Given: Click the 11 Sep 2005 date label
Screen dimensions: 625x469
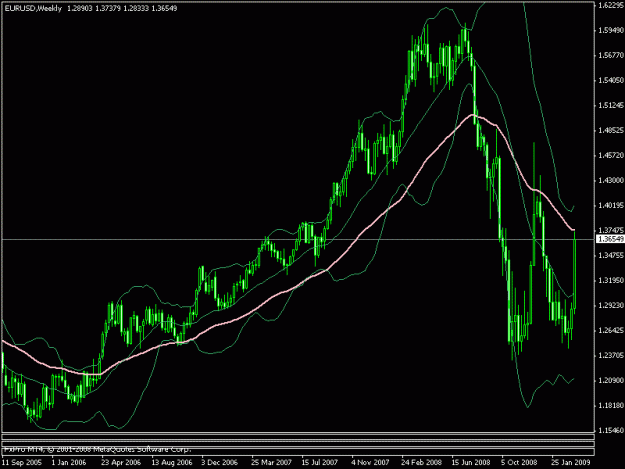Looking at the screenshot, I should tap(22, 463).
